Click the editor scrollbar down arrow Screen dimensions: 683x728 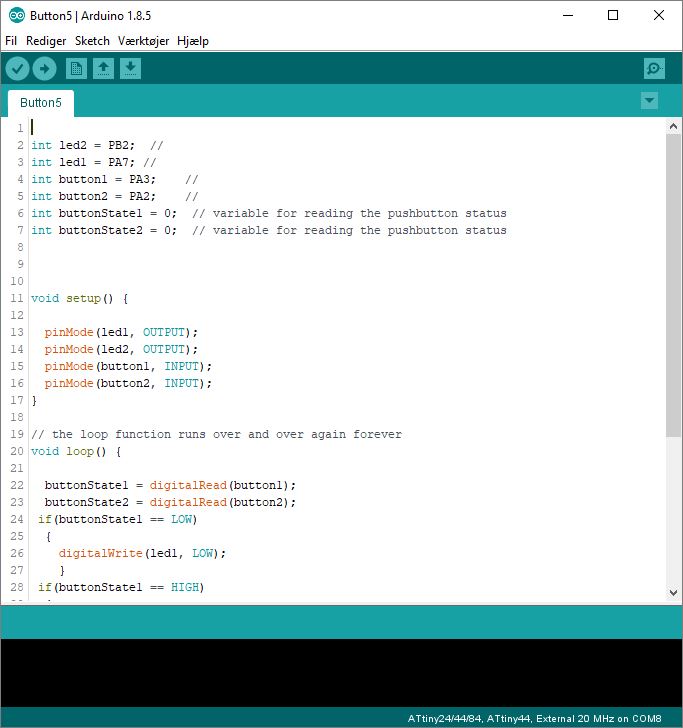673,592
